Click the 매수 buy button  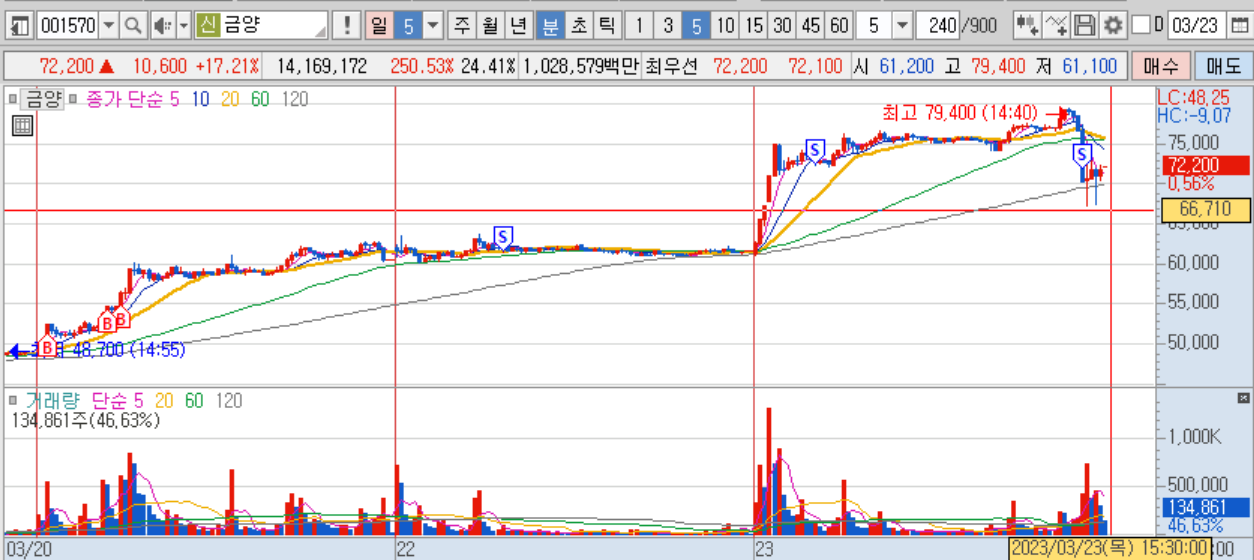click(x=1161, y=67)
